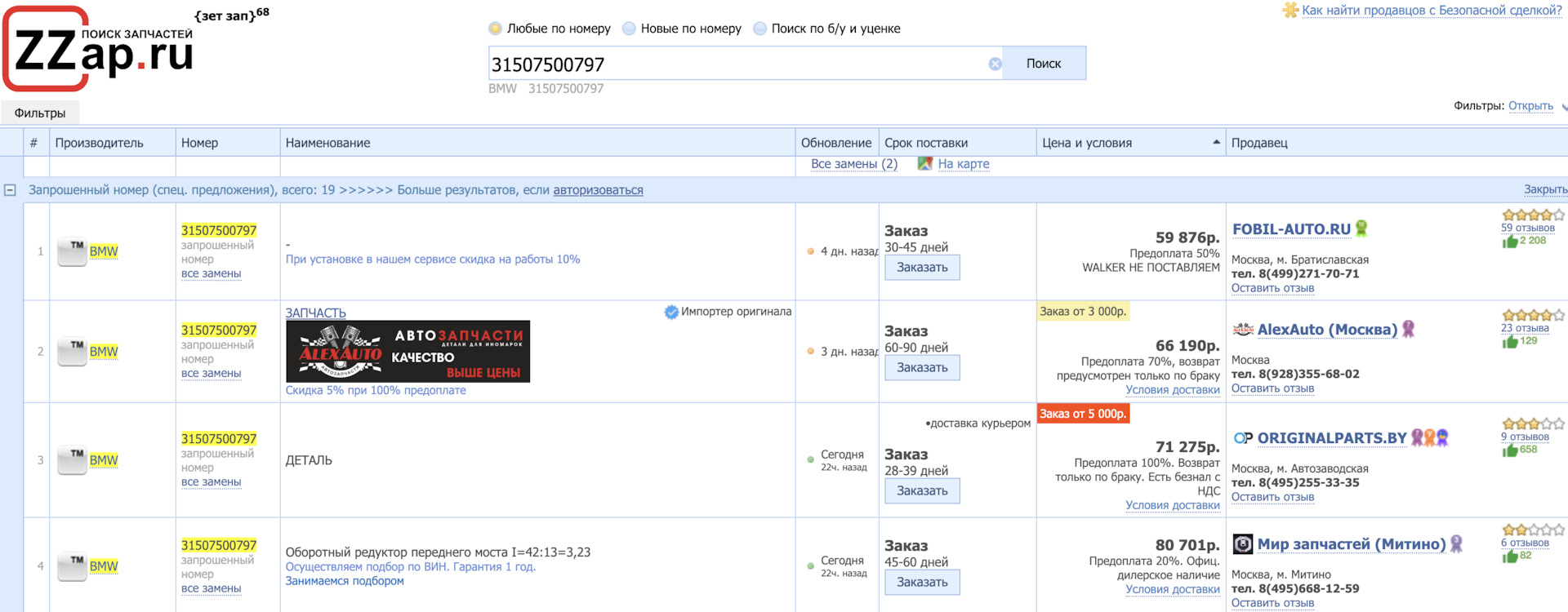1568x612 pixels.
Task: Click the thumbs-up icon with 2 208 likes
Action: click(1510, 241)
